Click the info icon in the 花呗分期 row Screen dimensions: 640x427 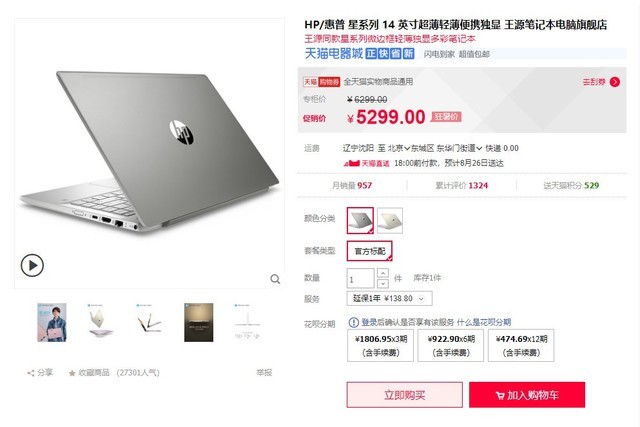[353, 322]
